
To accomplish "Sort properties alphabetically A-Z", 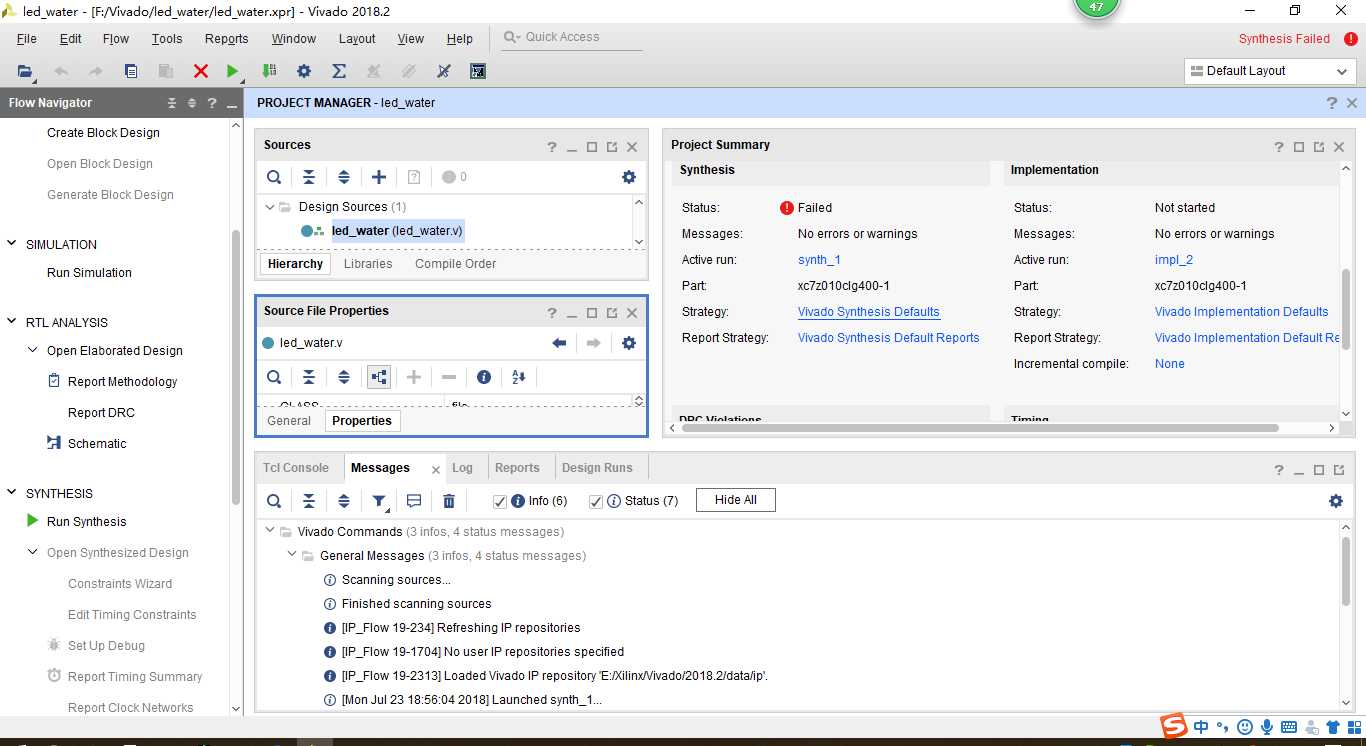I will coord(518,377).
